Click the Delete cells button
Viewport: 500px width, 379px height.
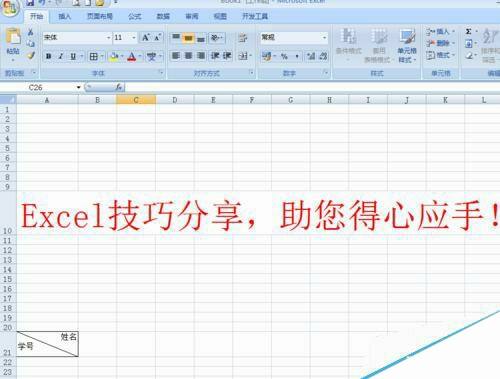click(440, 43)
